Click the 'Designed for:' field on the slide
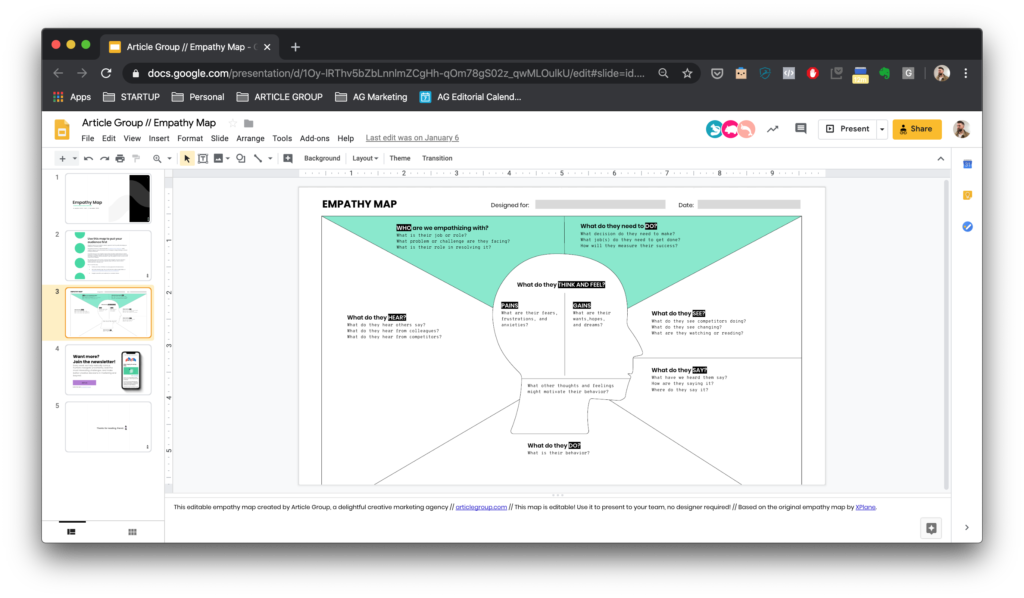This screenshot has height=598, width=1024. click(600, 204)
